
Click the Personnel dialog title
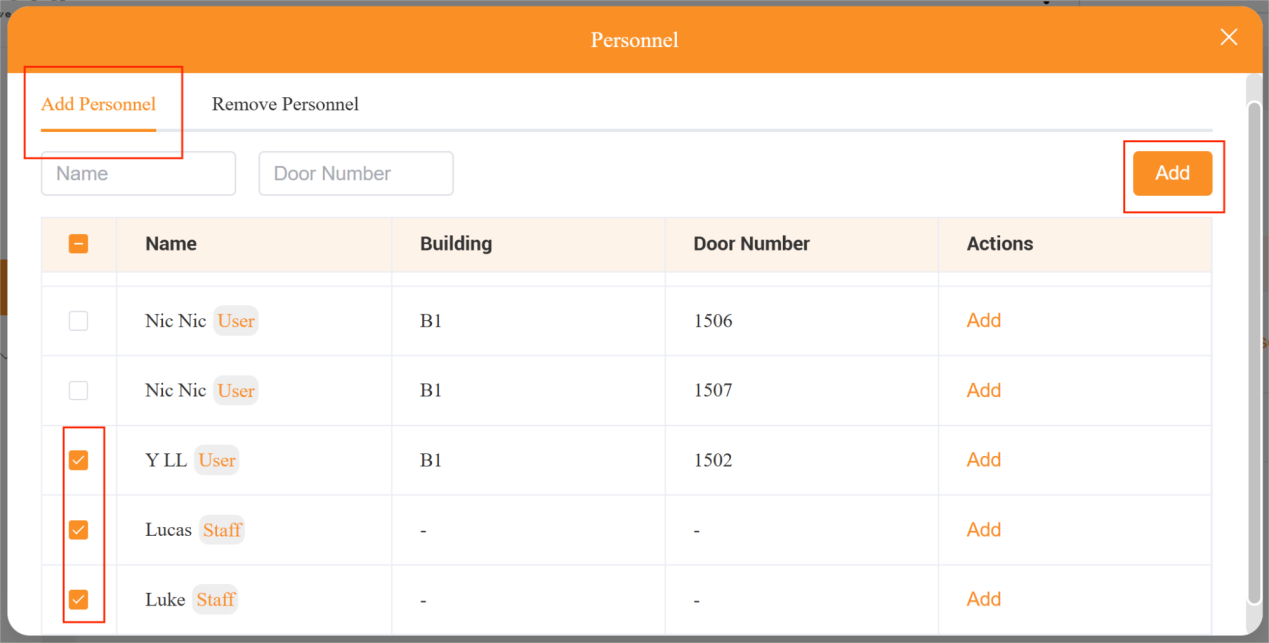click(x=634, y=40)
